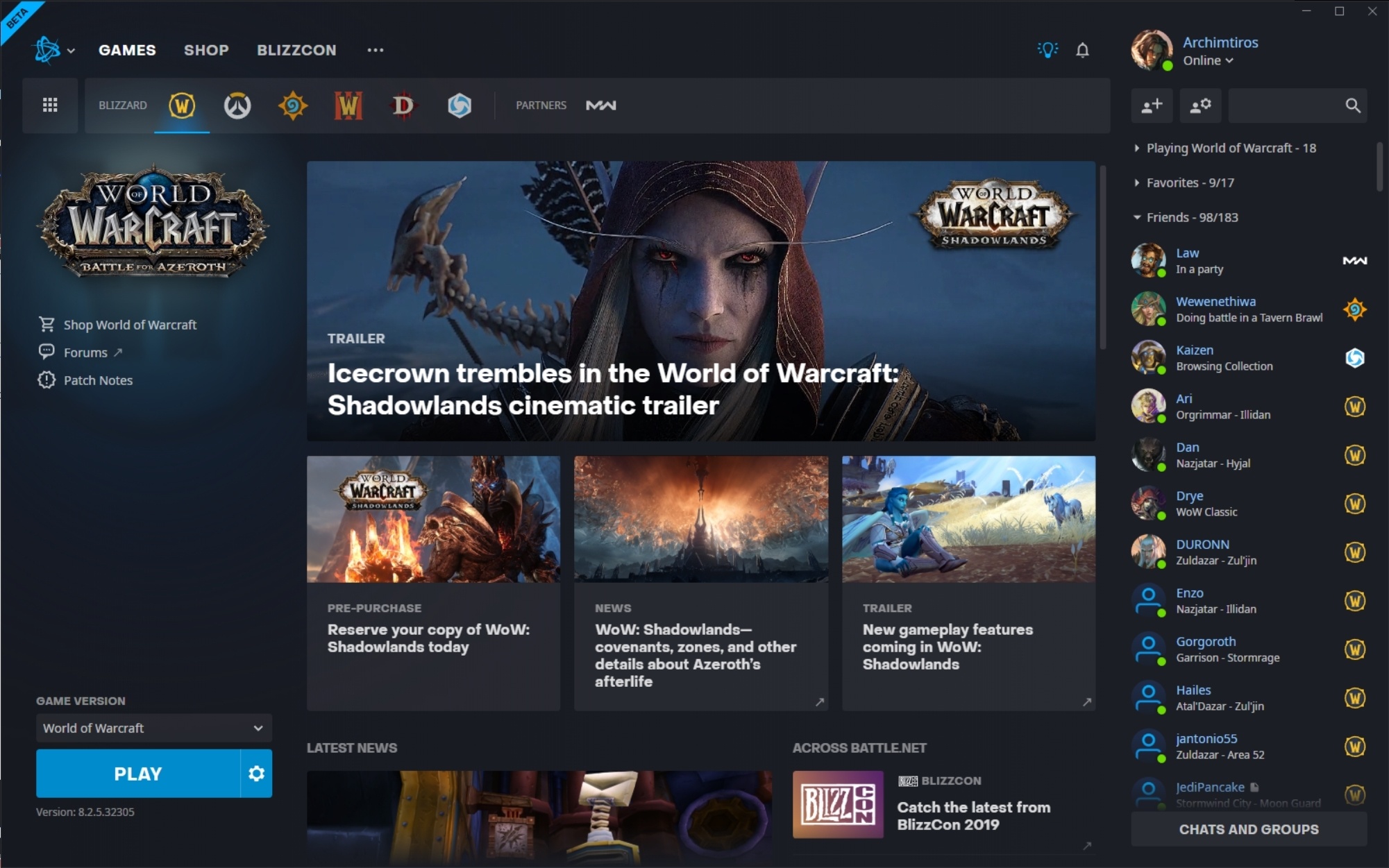Image resolution: width=1389 pixels, height=868 pixels.
Task: Click the gear settings icon next to Play
Action: click(x=256, y=773)
